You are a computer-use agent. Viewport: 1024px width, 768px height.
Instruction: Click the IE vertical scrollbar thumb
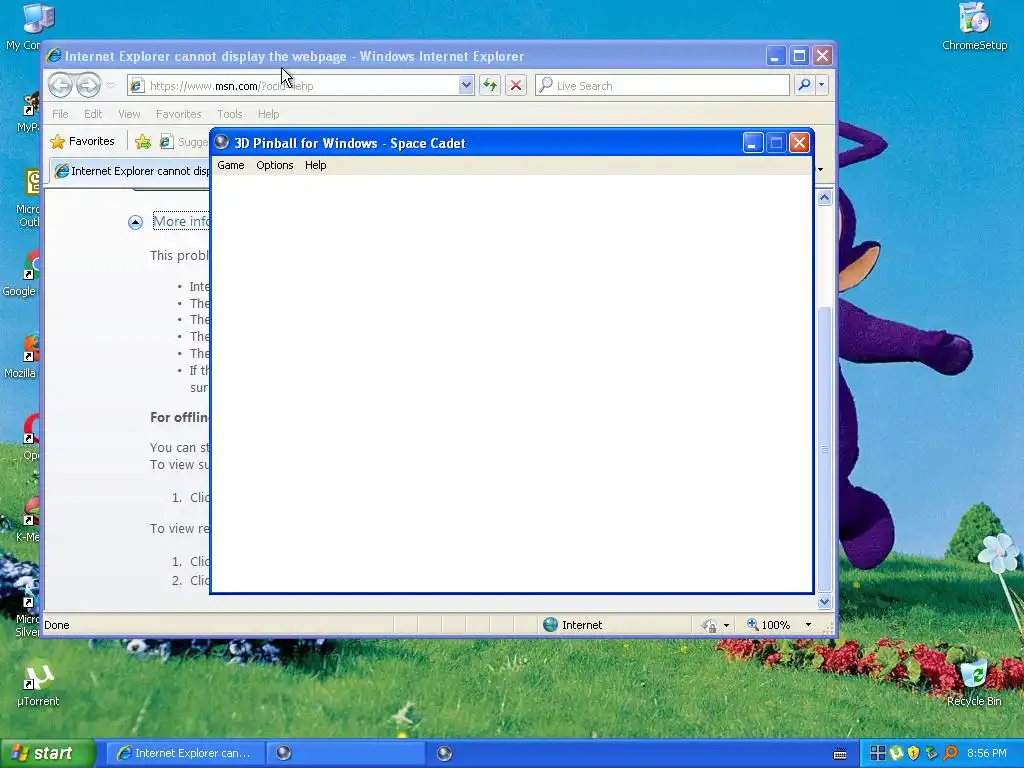pos(824,449)
